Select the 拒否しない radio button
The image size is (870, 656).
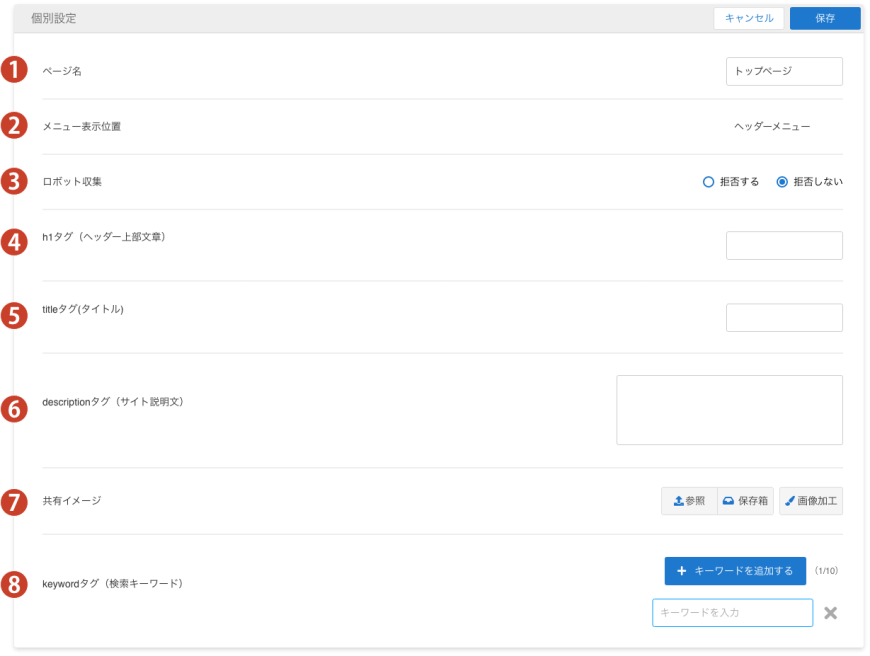[x=782, y=182]
